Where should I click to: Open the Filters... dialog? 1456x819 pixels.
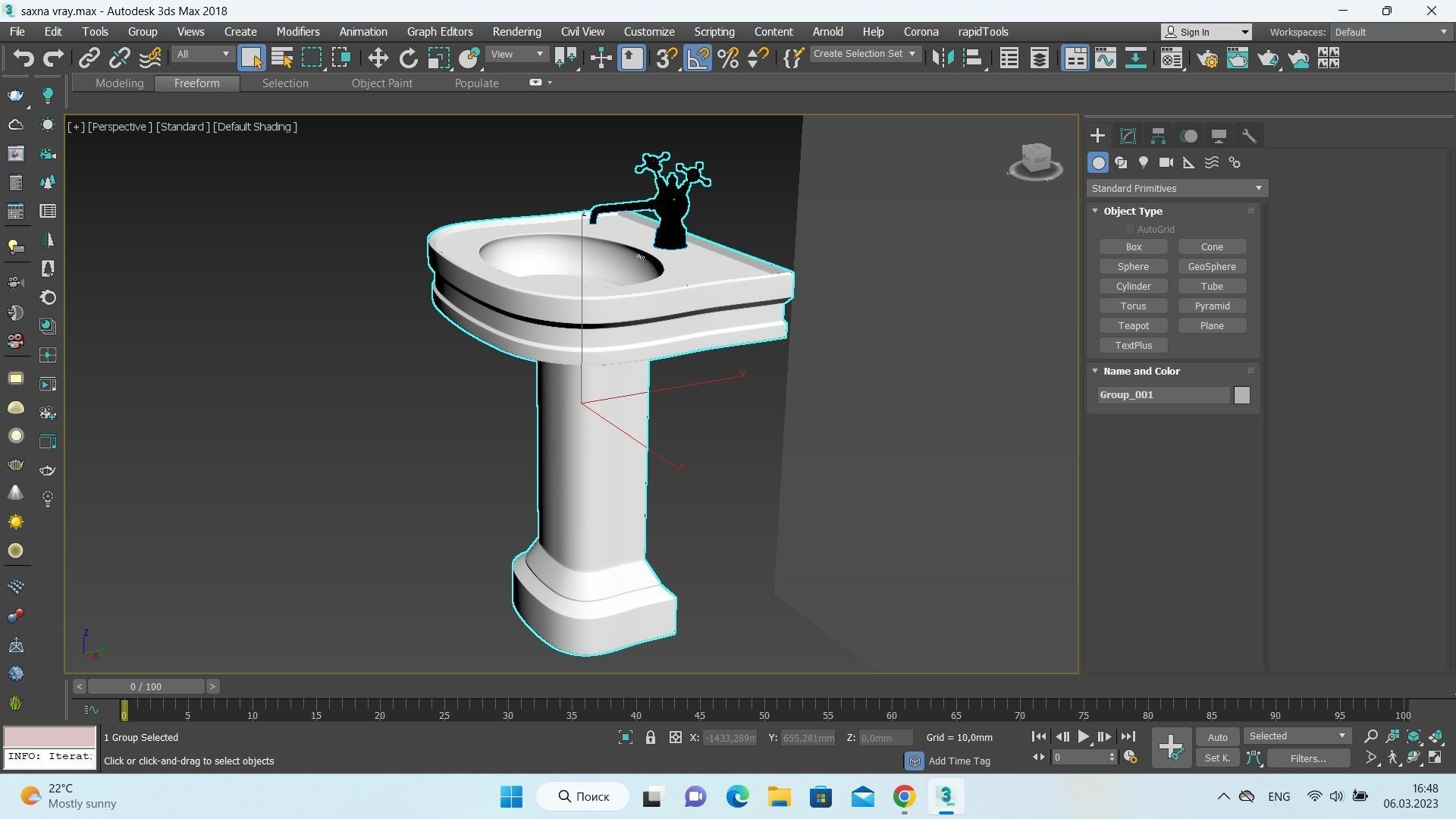tap(1307, 758)
